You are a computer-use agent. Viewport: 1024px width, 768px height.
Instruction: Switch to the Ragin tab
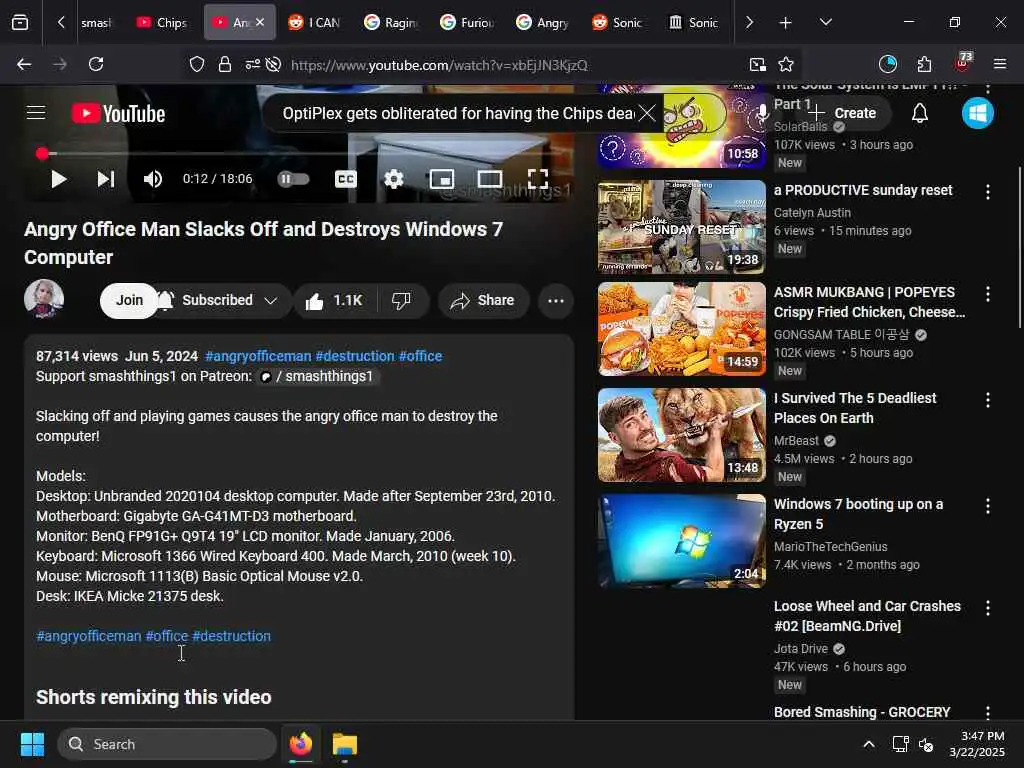[x=391, y=23]
